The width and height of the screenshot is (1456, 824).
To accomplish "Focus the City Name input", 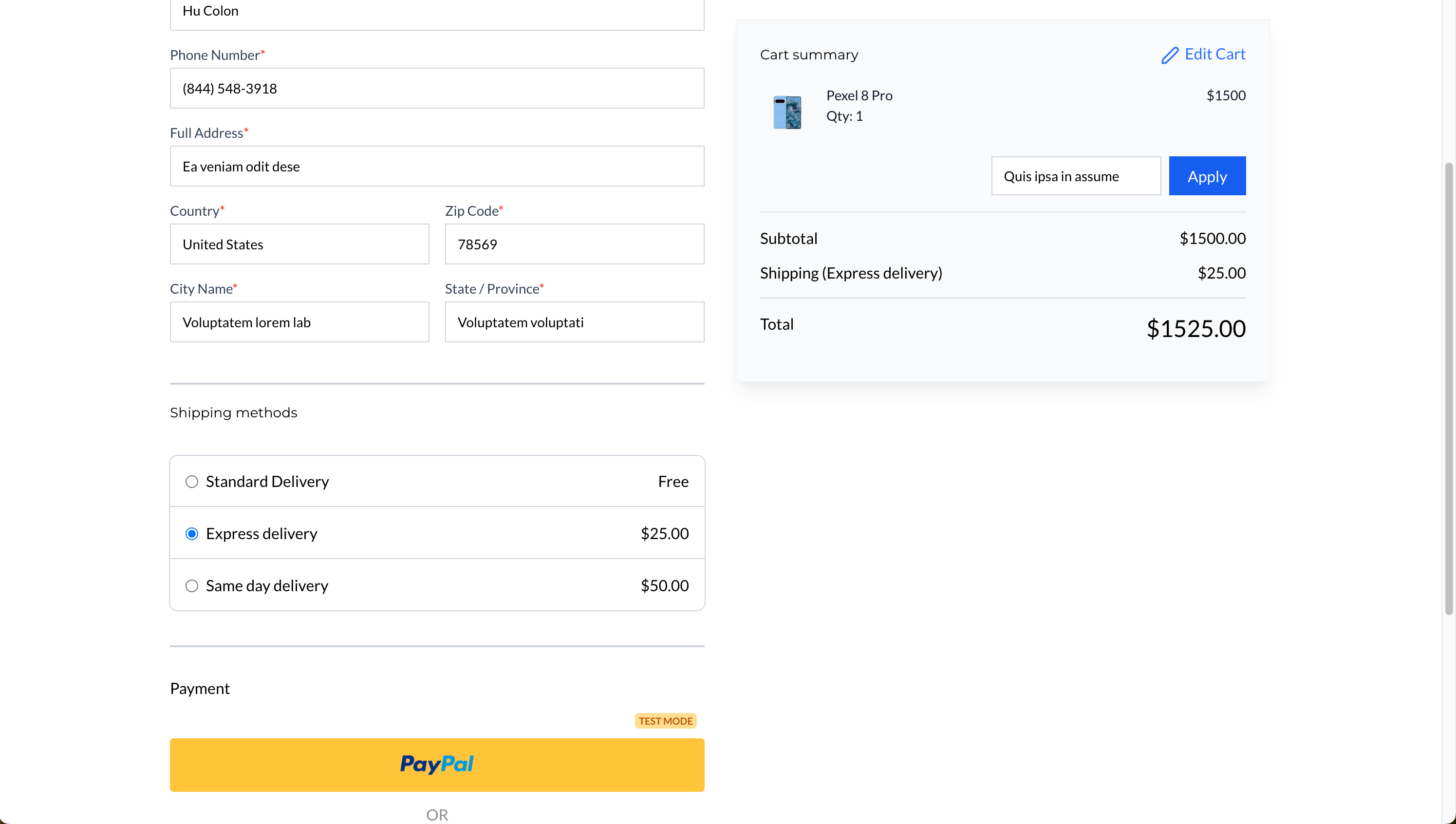I will tap(299, 322).
